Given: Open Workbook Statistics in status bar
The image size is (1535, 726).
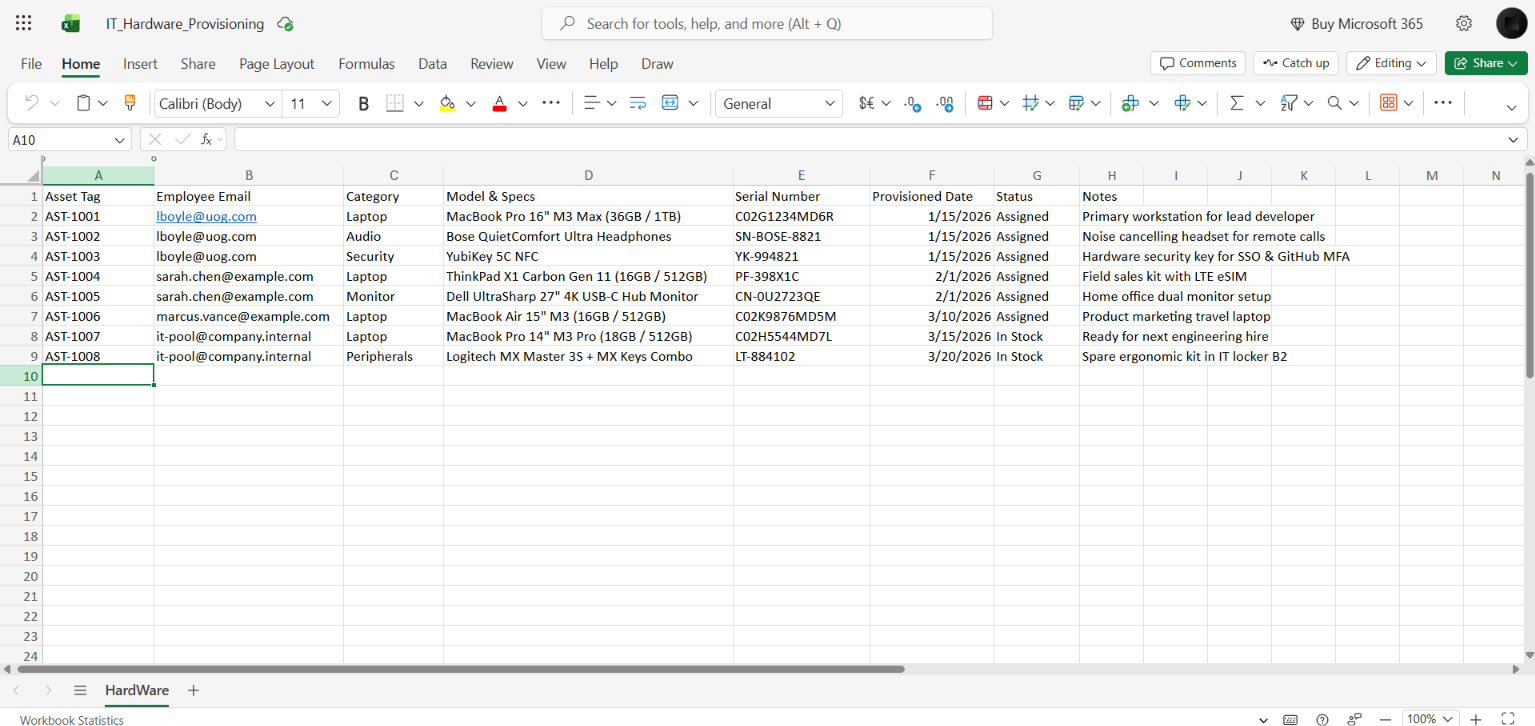Looking at the screenshot, I should coord(72,720).
